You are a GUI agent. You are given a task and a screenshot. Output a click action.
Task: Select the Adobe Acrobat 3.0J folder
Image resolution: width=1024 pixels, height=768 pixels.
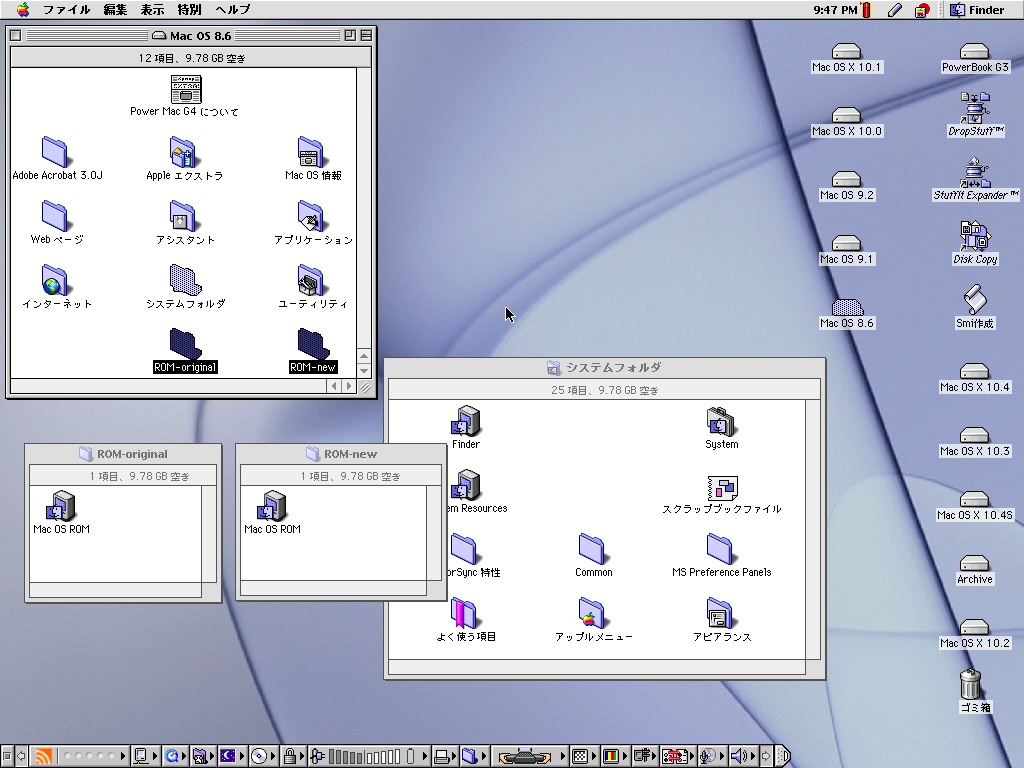tap(56, 152)
